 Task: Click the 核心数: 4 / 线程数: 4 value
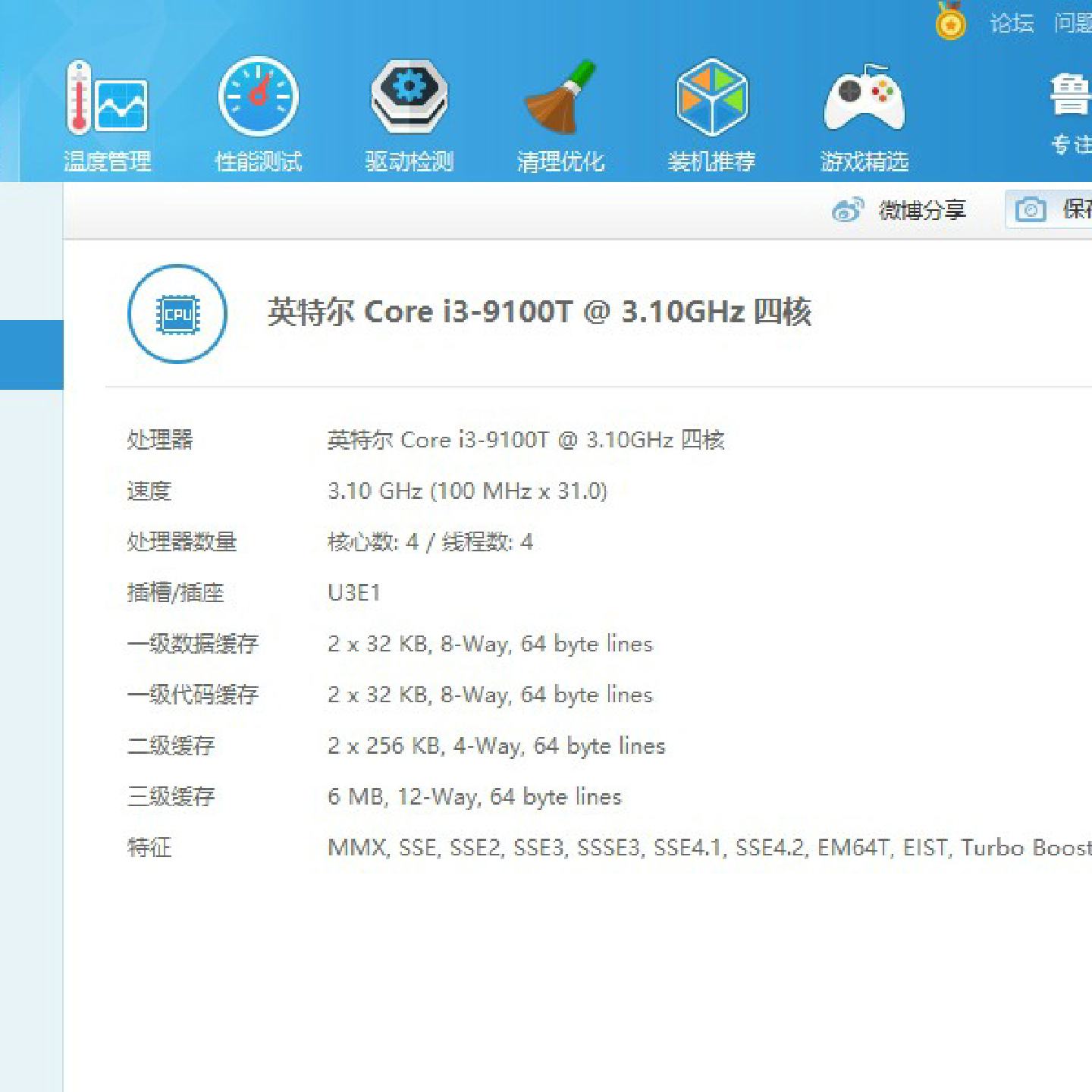click(430, 541)
